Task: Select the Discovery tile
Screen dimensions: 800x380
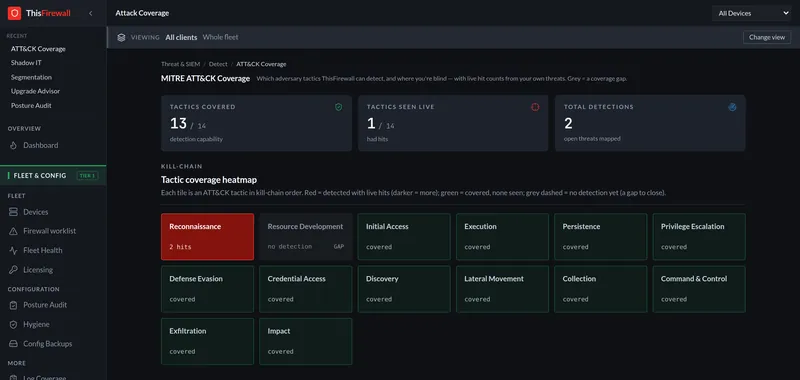Action: [404, 289]
